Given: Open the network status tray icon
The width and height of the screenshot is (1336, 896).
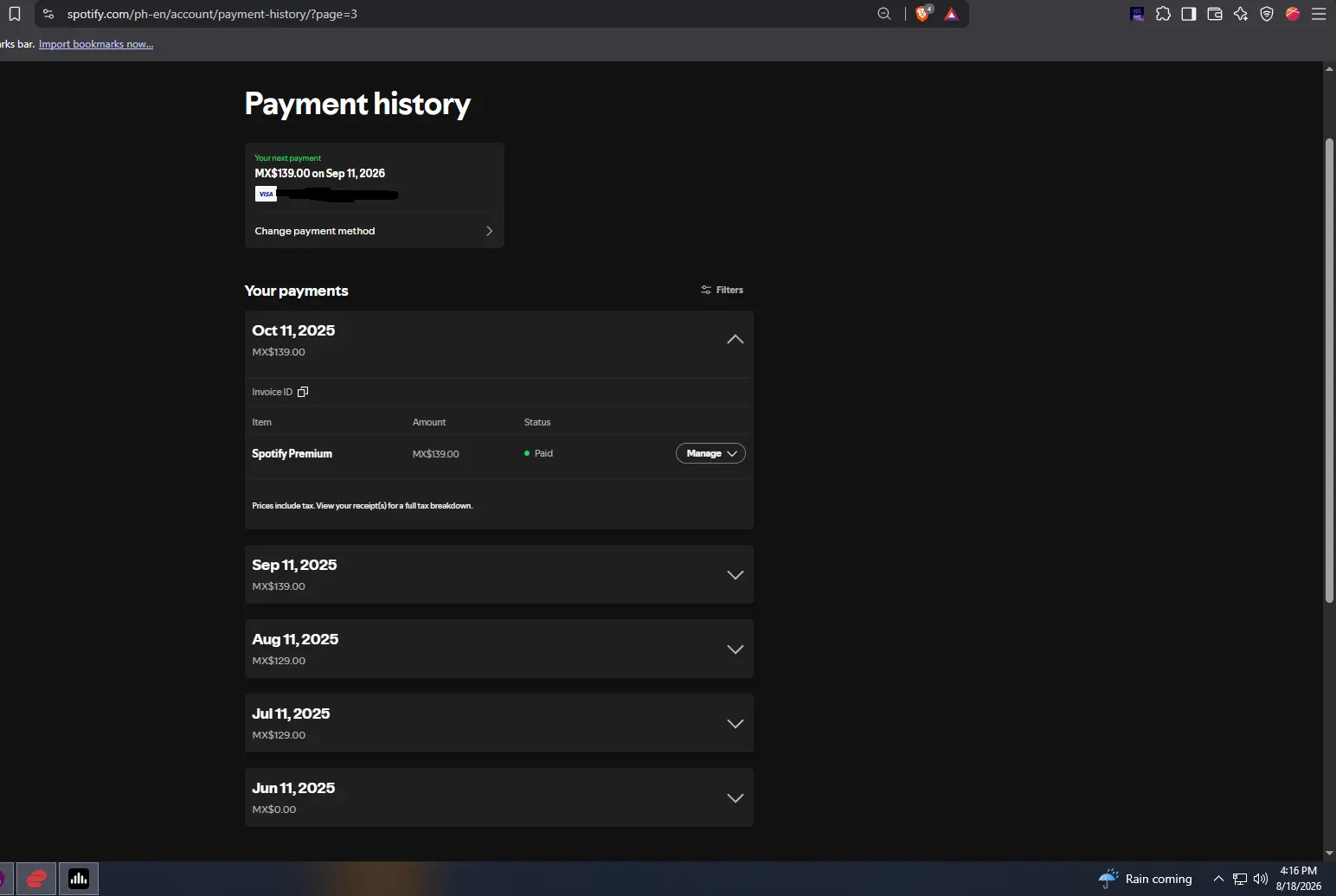Looking at the screenshot, I should click(1240, 879).
